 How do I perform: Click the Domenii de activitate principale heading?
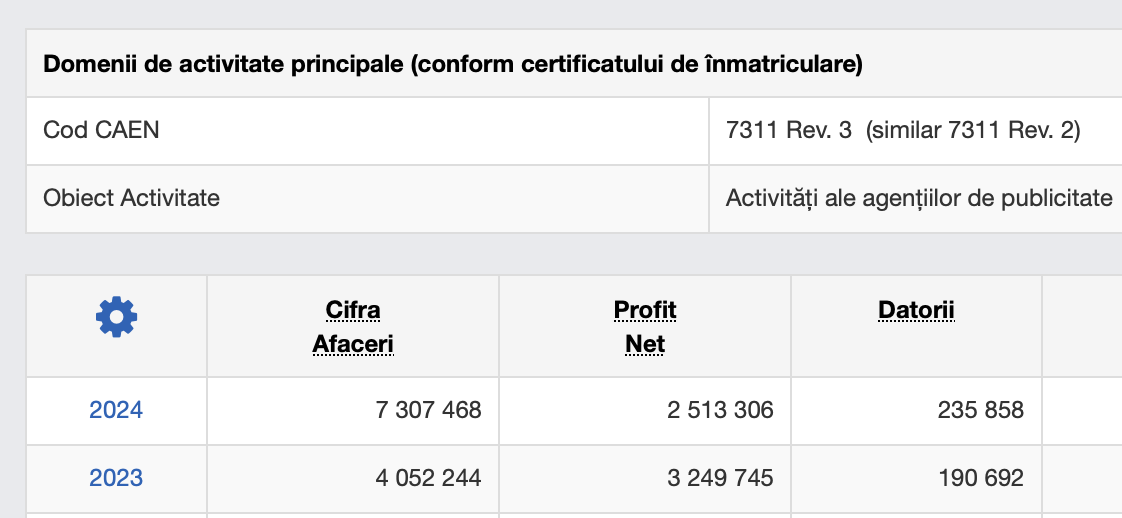pos(453,64)
